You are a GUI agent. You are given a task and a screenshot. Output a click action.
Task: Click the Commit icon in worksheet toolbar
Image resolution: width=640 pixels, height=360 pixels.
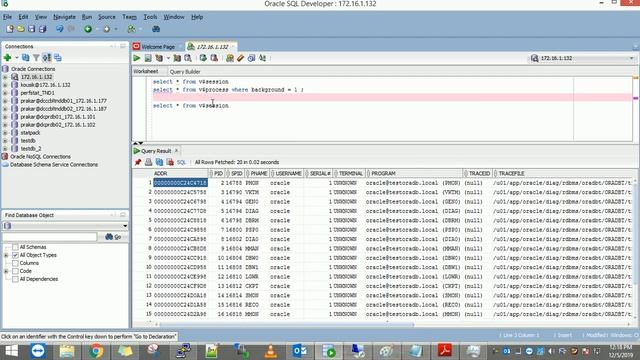click(203, 58)
